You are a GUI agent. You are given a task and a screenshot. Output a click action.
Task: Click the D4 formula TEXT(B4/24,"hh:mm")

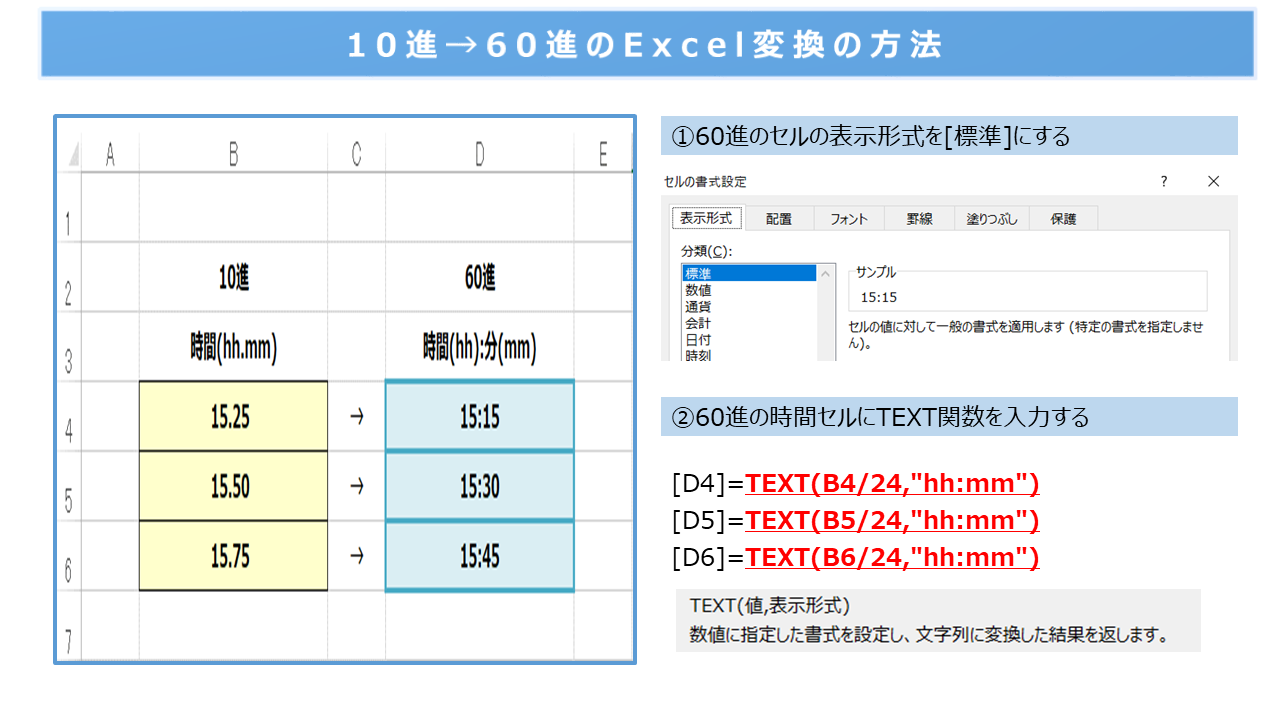click(892, 485)
